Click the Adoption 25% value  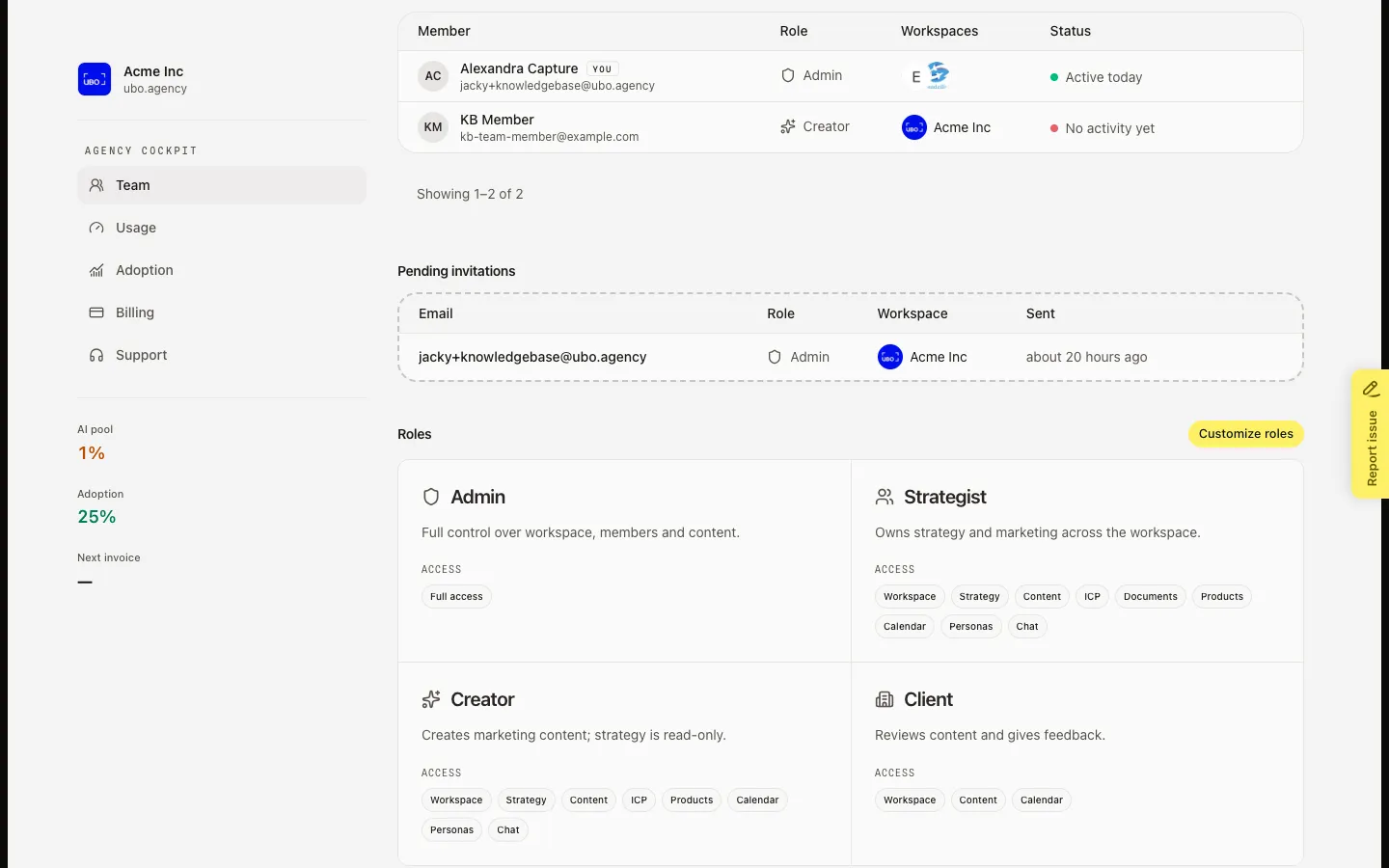point(96,517)
